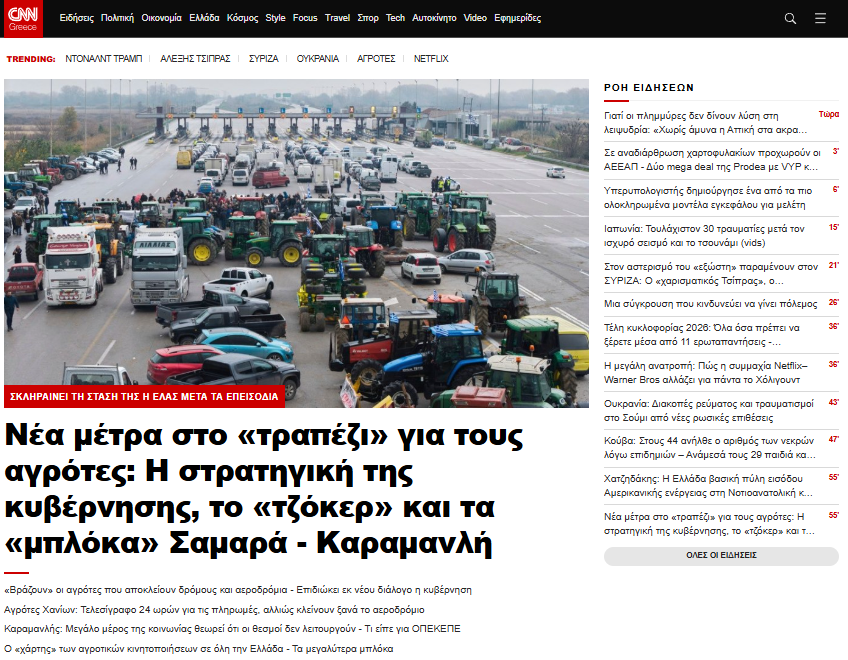Go to the Οικονομία section
Screen dimensions: 848x660
(161, 18)
